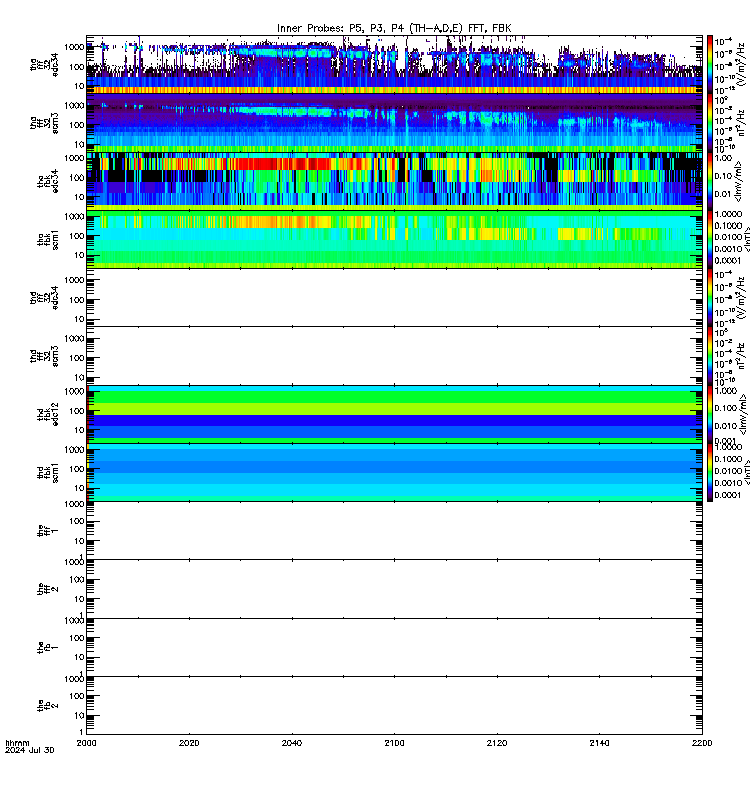Click the 'hhmm' axis unit label
The width and height of the screenshot is (750, 800).
pyautogui.click(x=17, y=743)
